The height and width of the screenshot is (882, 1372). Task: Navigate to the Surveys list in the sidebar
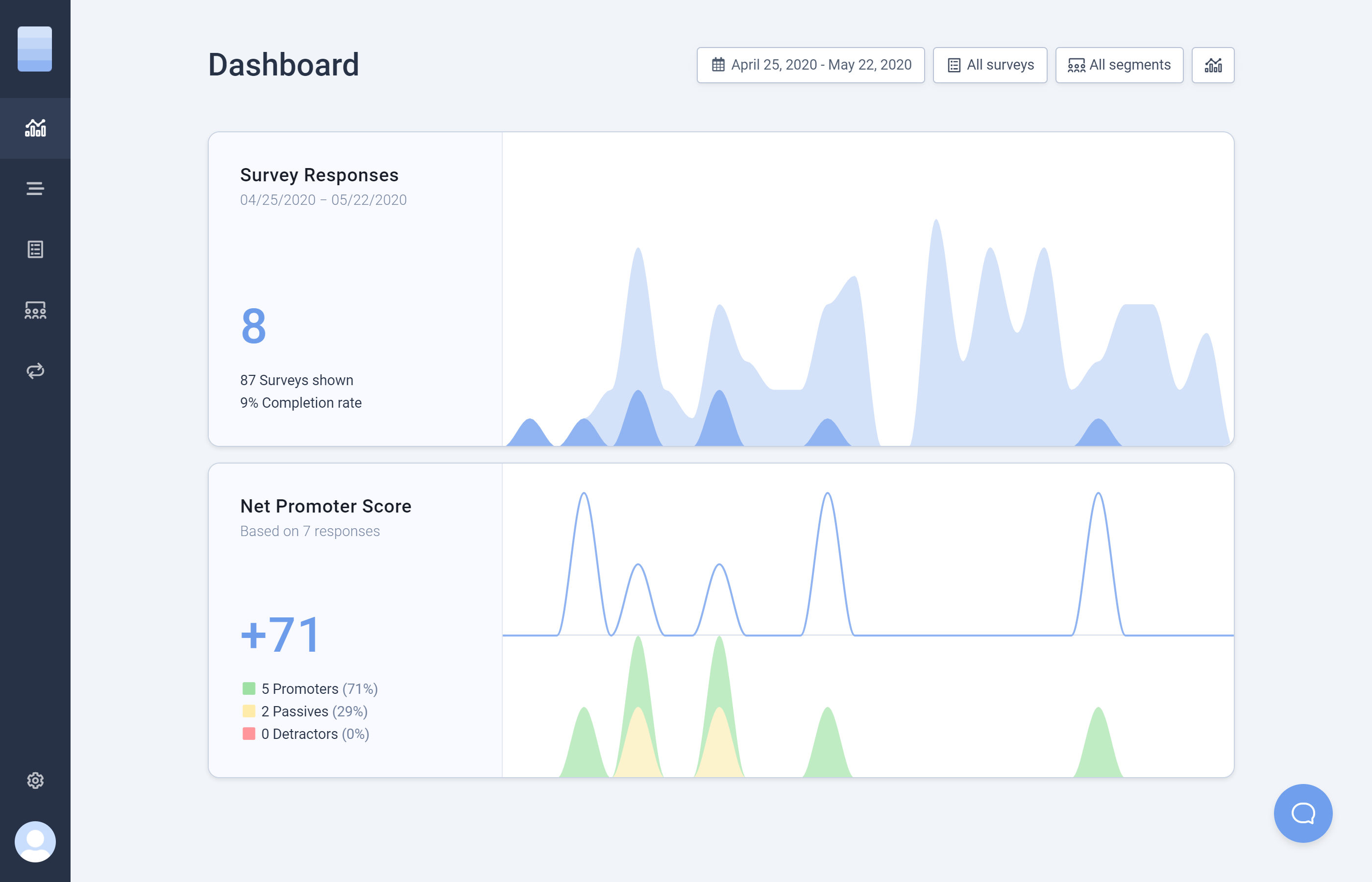click(35, 249)
